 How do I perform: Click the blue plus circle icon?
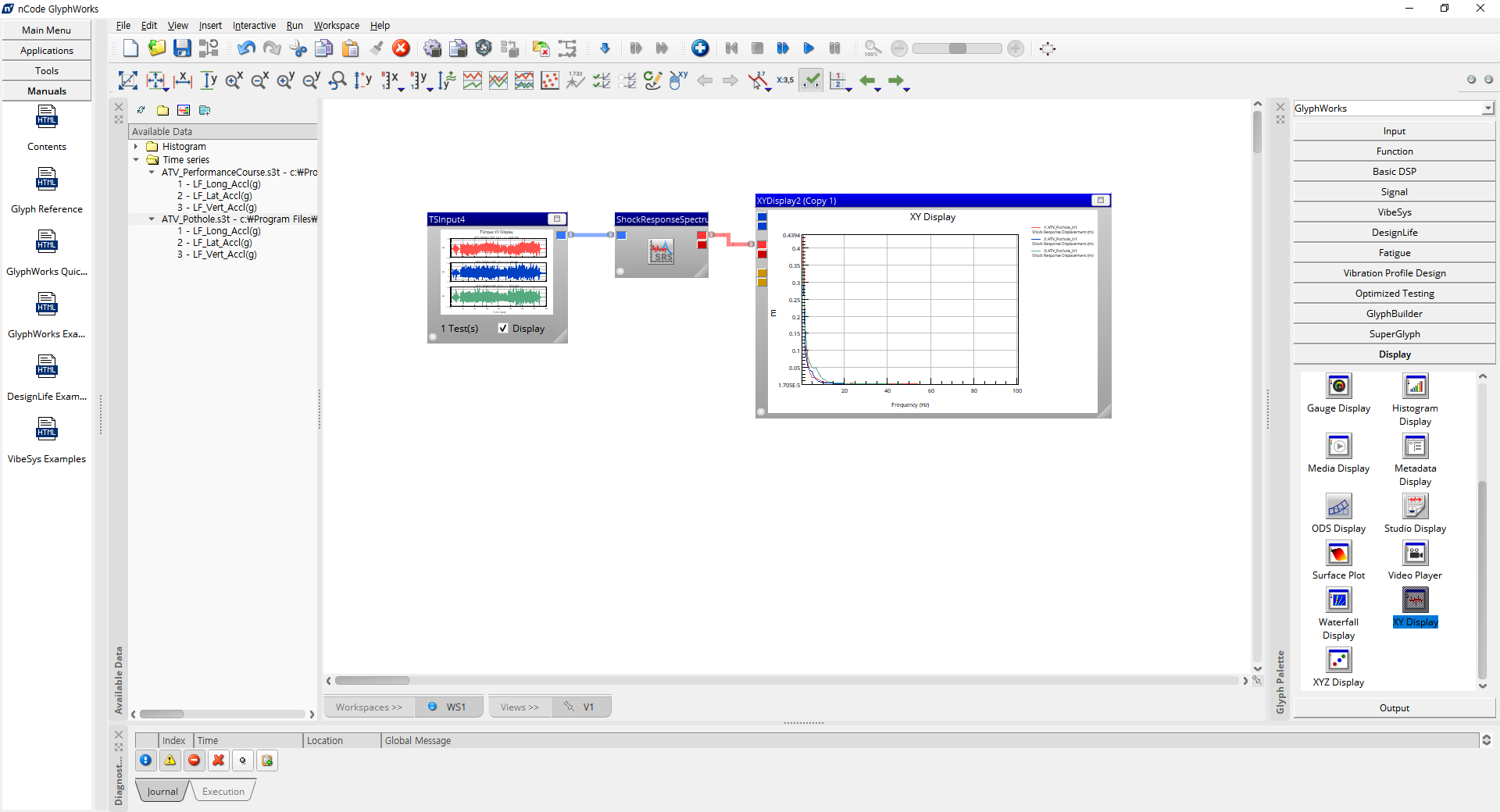[700, 48]
